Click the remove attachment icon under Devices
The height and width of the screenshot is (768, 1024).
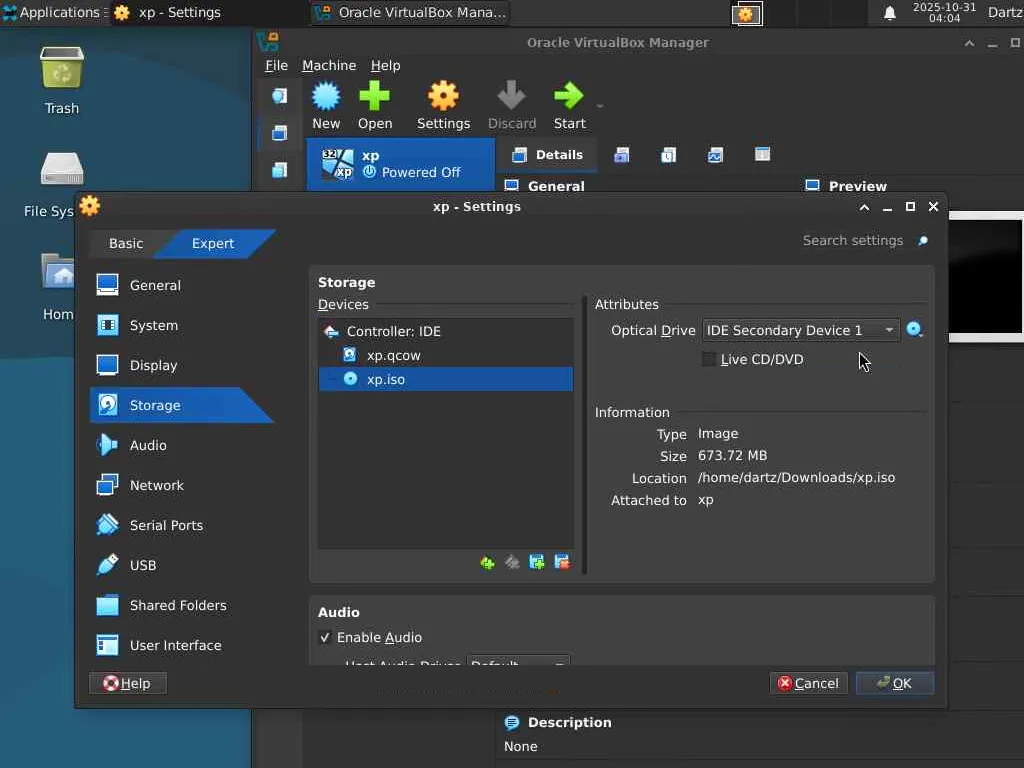pos(562,562)
